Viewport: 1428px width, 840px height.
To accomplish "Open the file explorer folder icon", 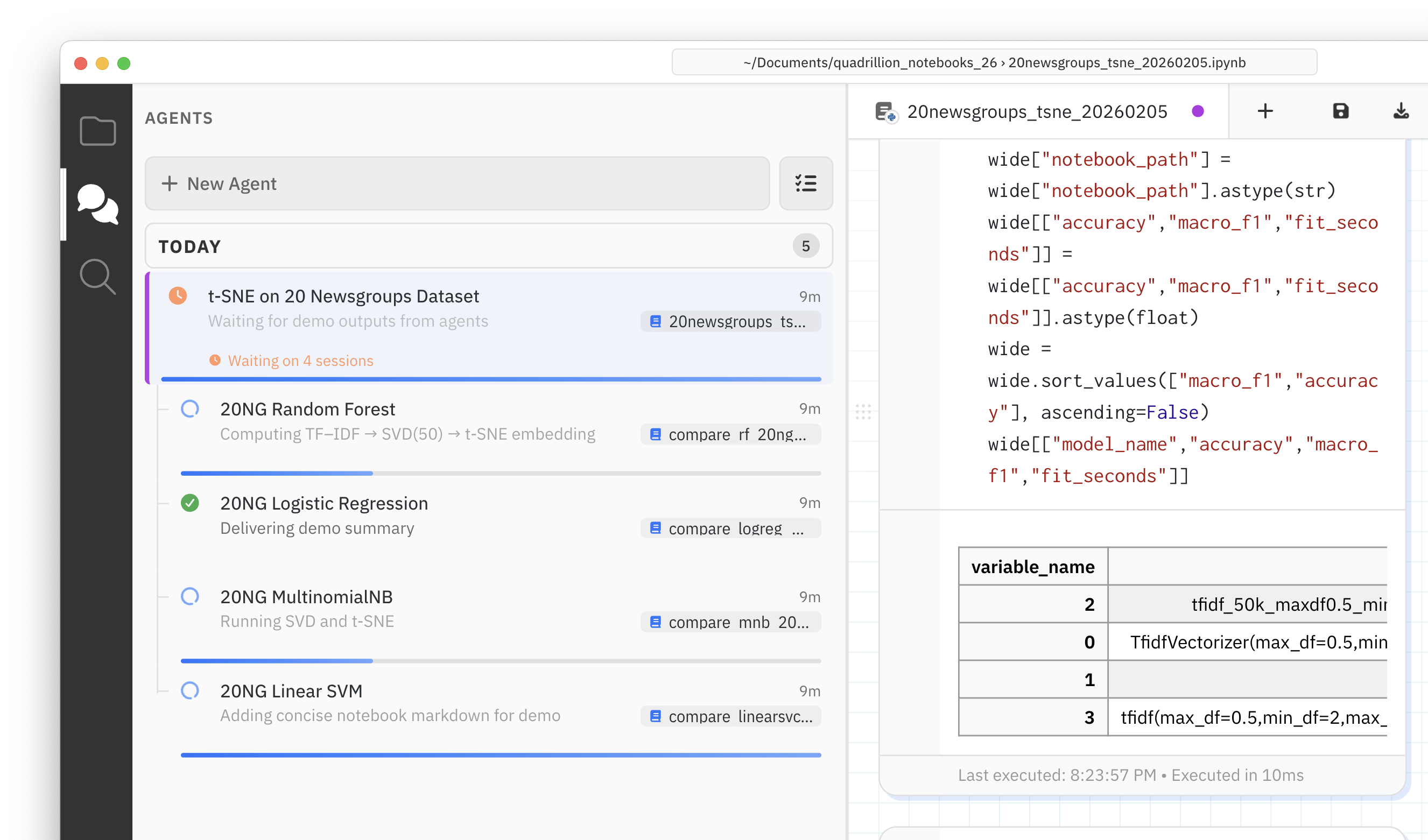I will point(97,131).
